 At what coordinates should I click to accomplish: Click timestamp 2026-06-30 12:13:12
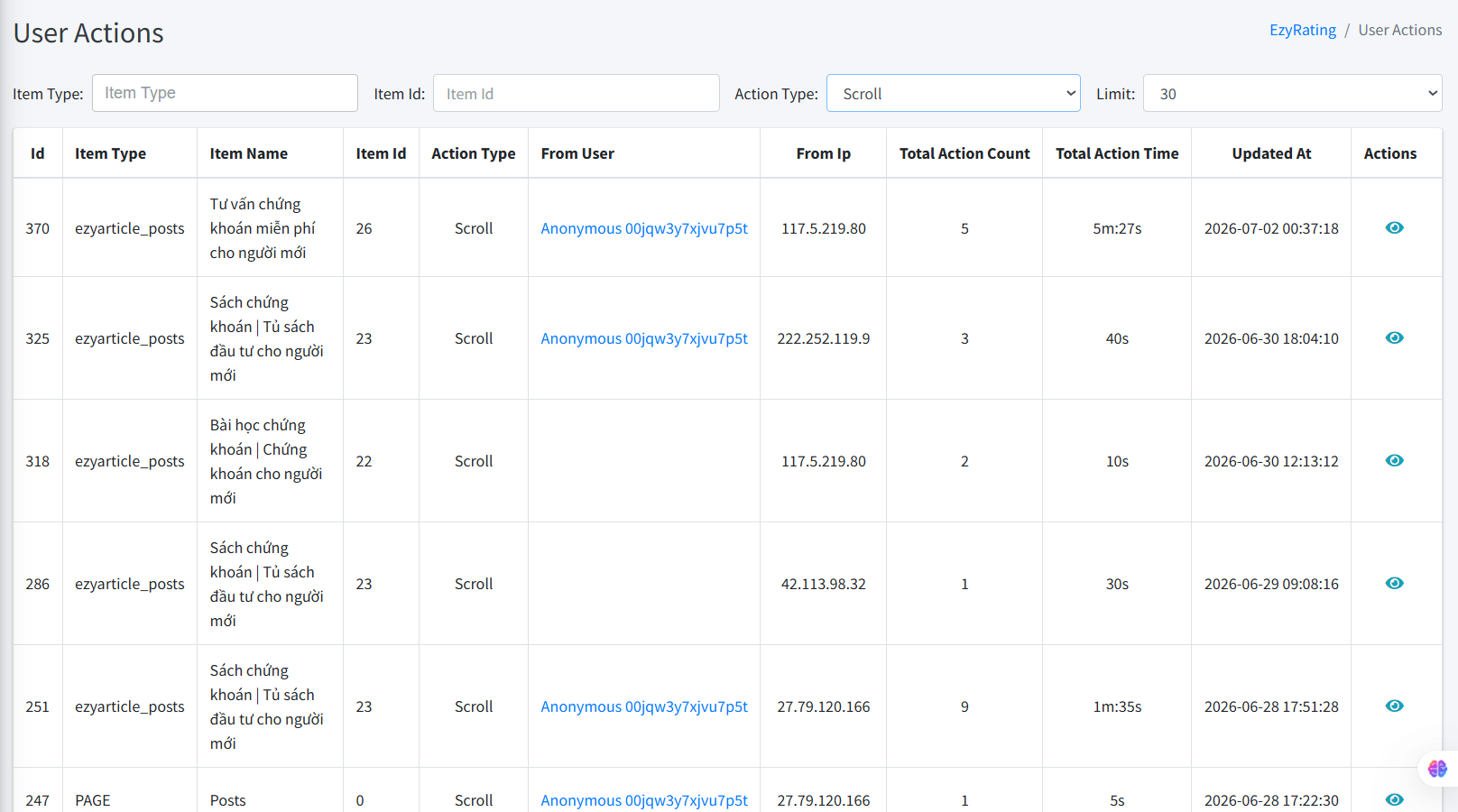coord(1271,461)
